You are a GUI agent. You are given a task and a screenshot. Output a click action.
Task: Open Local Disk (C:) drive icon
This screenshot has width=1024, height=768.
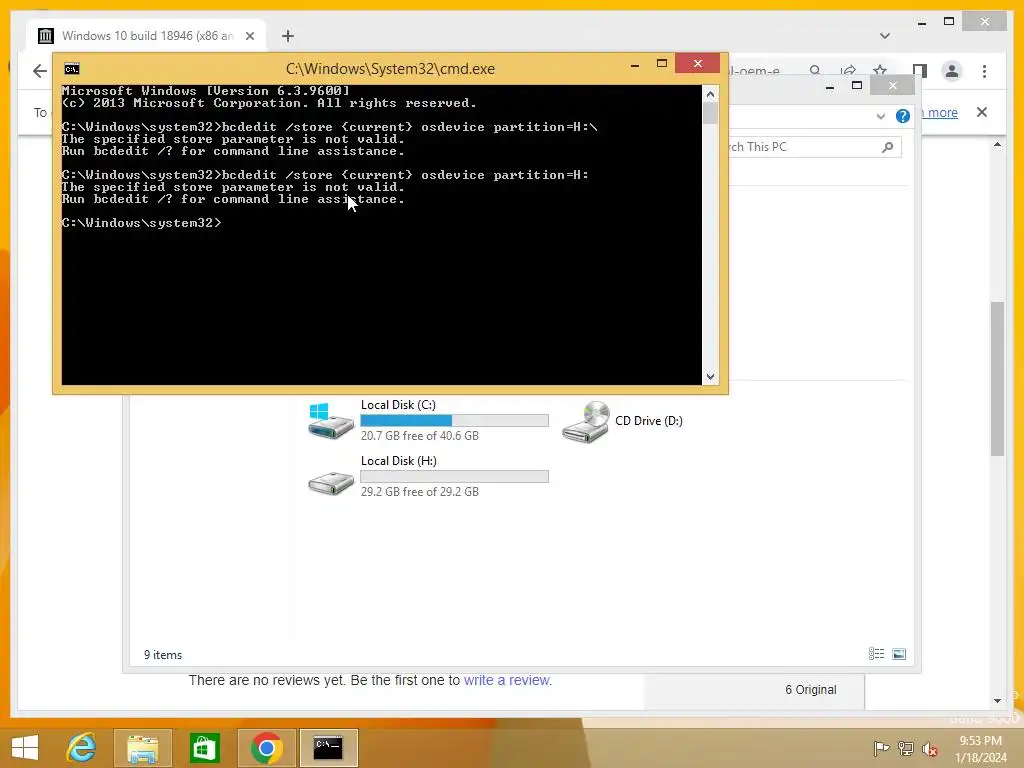point(331,421)
